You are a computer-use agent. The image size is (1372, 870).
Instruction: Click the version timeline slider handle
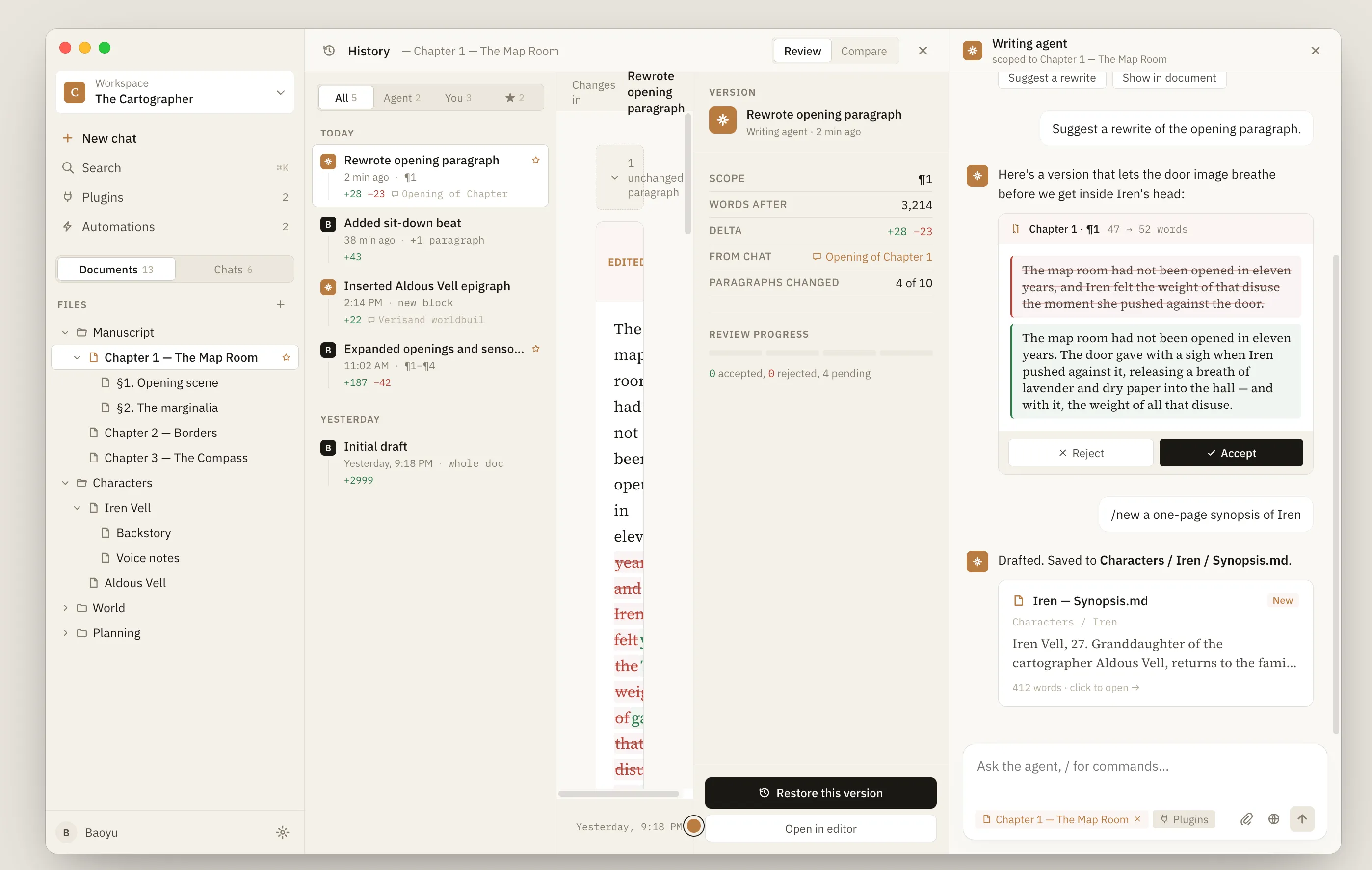pos(693,825)
